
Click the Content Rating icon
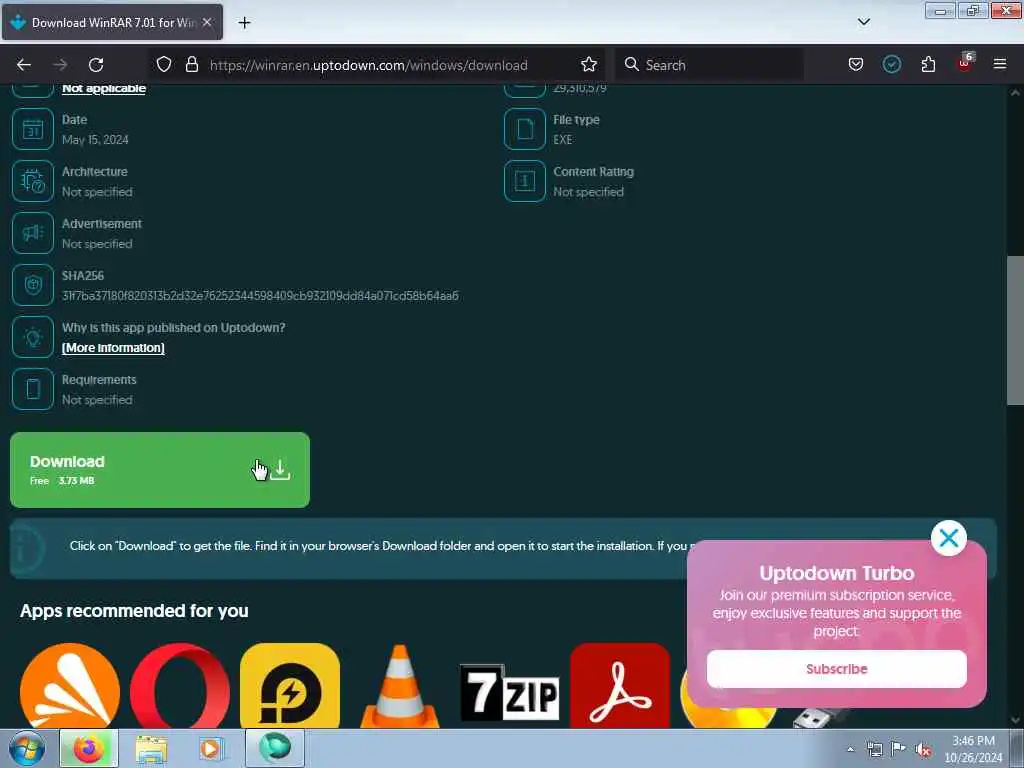click(524, 181)
